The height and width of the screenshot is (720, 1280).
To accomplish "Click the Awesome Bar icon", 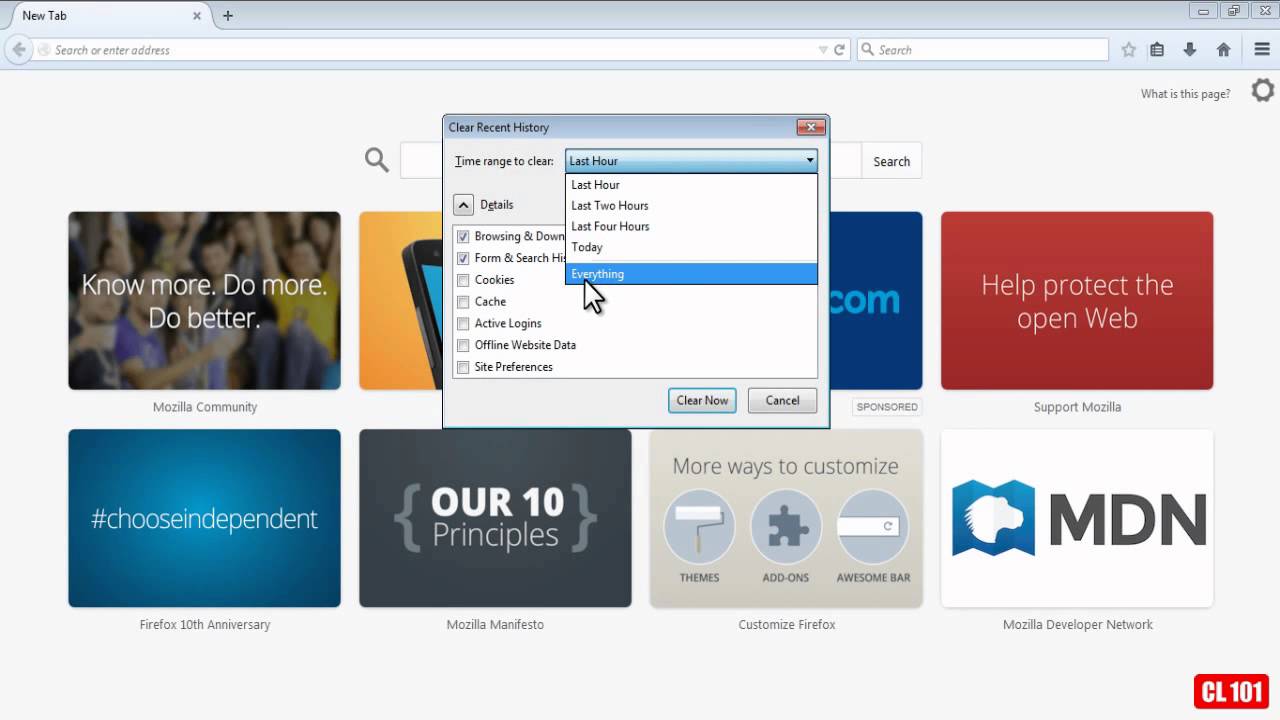I will click(x=873, y=525).
